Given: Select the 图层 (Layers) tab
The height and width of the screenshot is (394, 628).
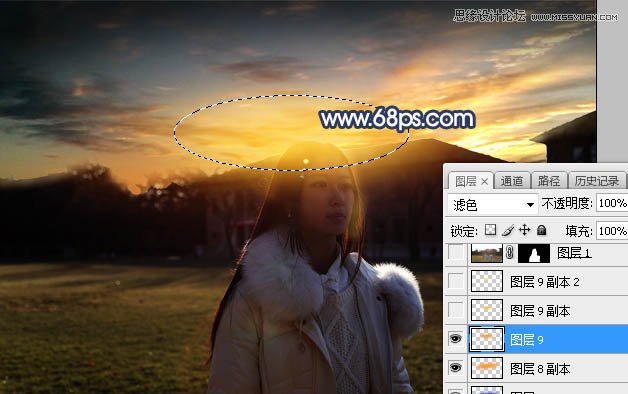Looking at the screenshot, I should tap(465, 181).
